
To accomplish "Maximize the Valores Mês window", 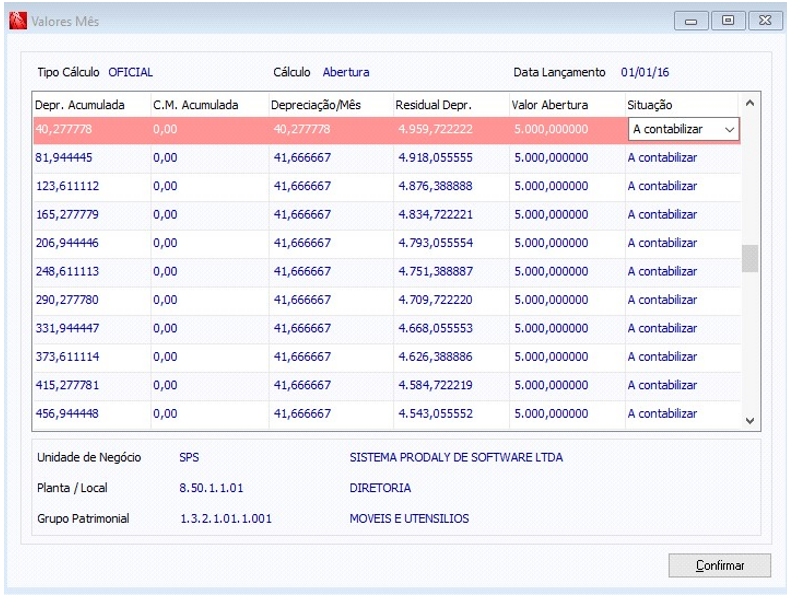I will click(x=729, y=20).
